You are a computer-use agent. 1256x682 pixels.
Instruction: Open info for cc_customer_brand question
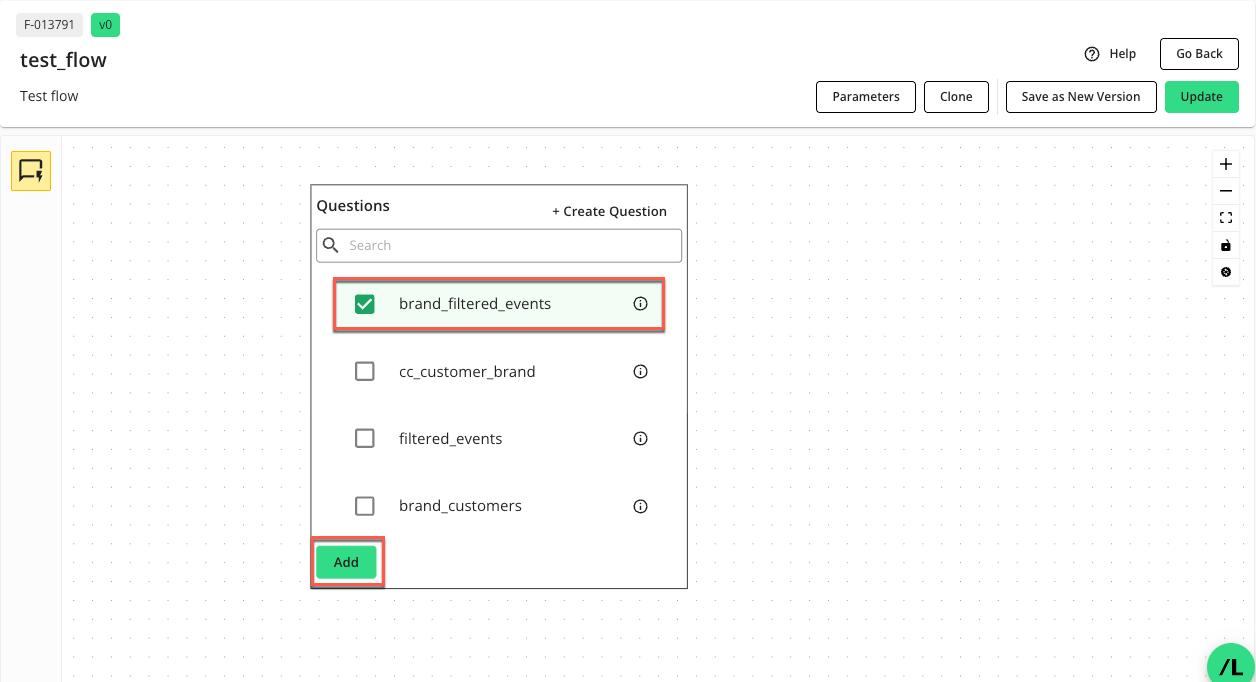point(640,370)
